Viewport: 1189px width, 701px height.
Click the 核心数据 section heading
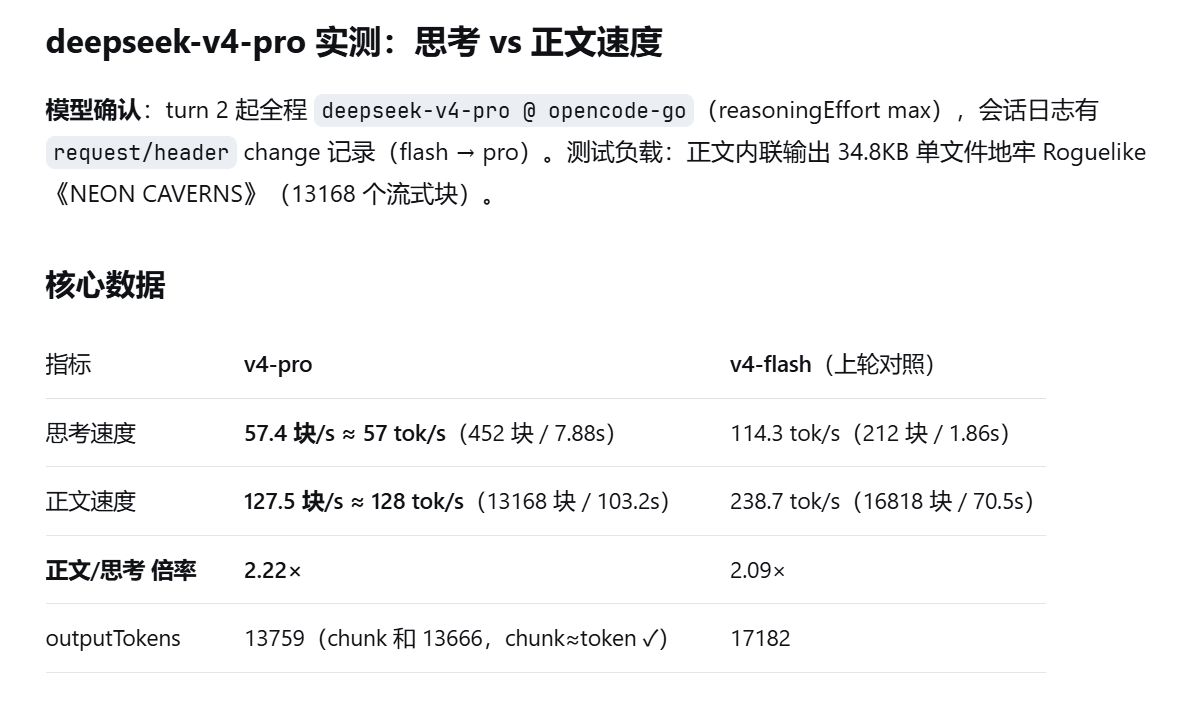pos(105,285)
